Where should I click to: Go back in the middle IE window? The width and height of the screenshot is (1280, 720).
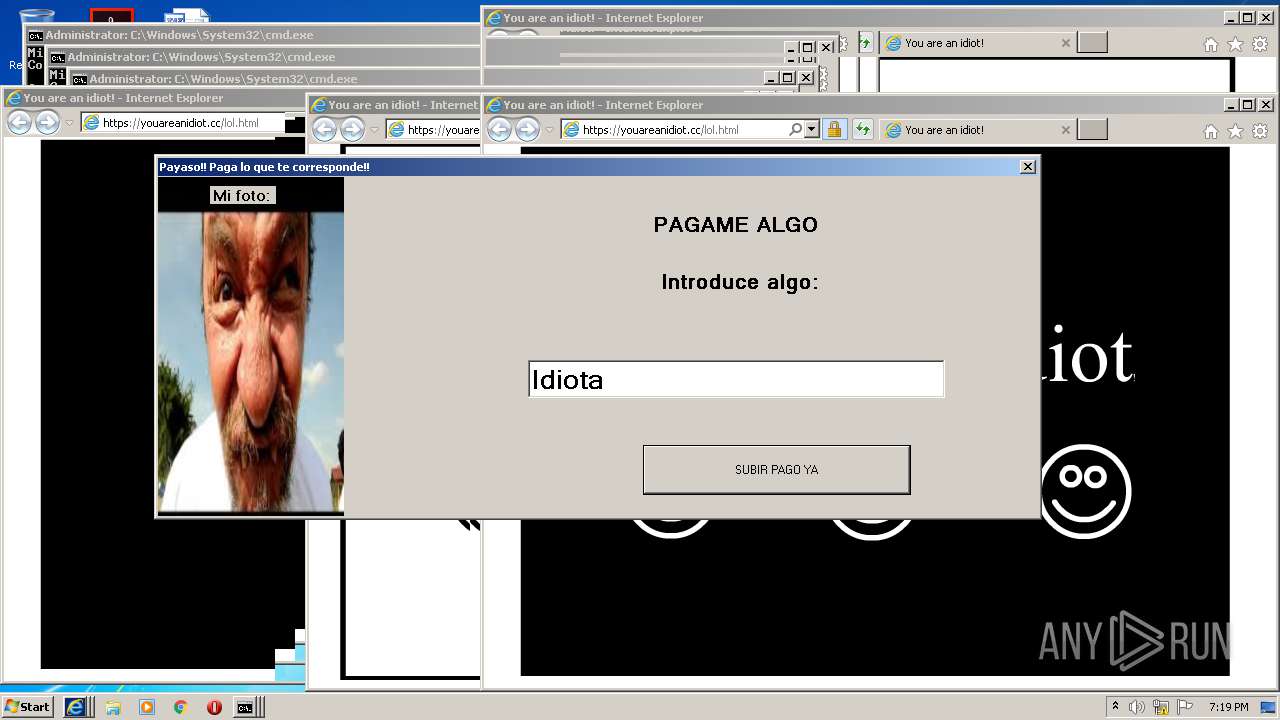[x=324, y=129]
